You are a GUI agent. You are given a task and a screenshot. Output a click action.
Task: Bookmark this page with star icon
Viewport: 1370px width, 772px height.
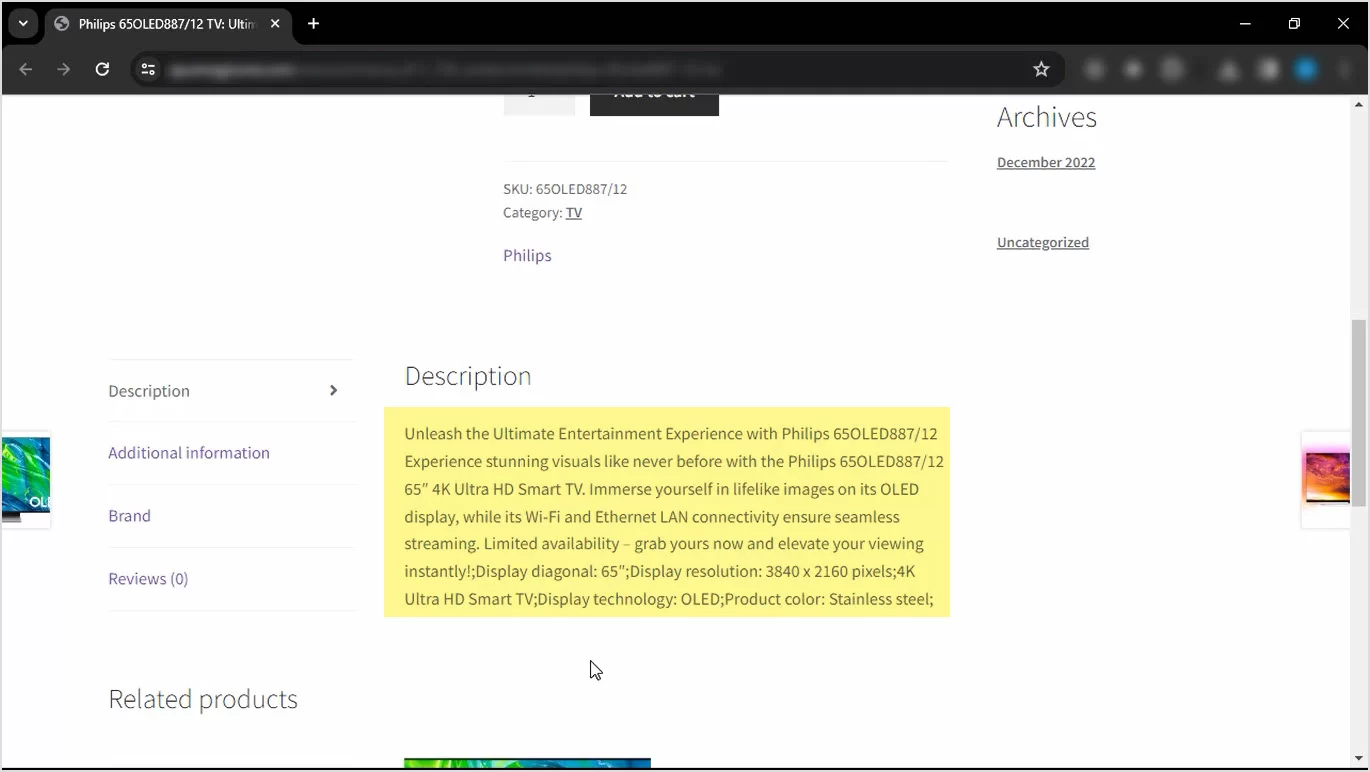click(1041, 69)
